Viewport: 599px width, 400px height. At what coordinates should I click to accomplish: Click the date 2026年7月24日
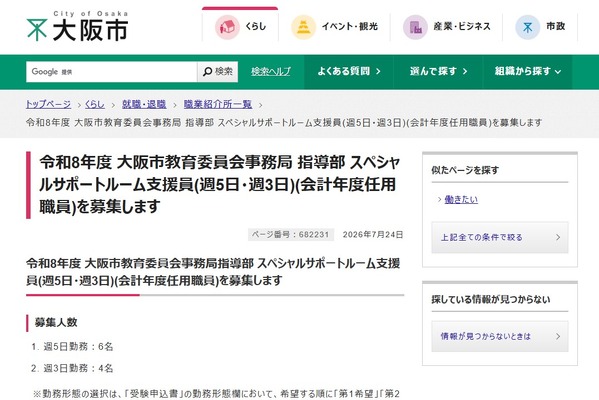(x=373, y=235)
